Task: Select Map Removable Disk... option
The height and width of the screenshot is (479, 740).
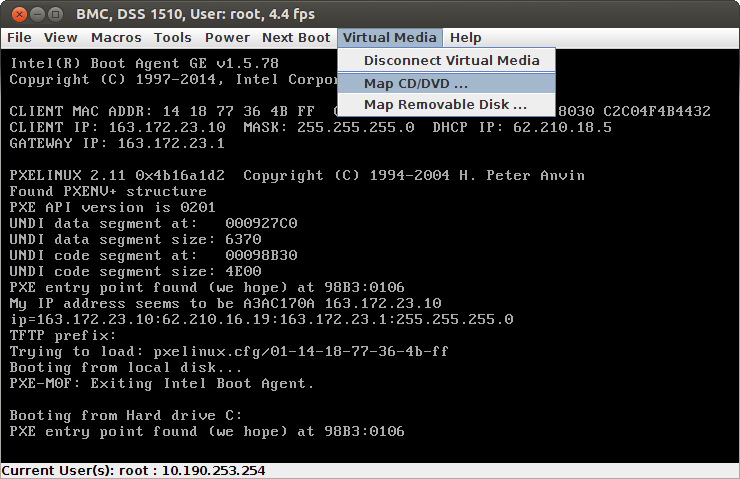Action: 445,104
